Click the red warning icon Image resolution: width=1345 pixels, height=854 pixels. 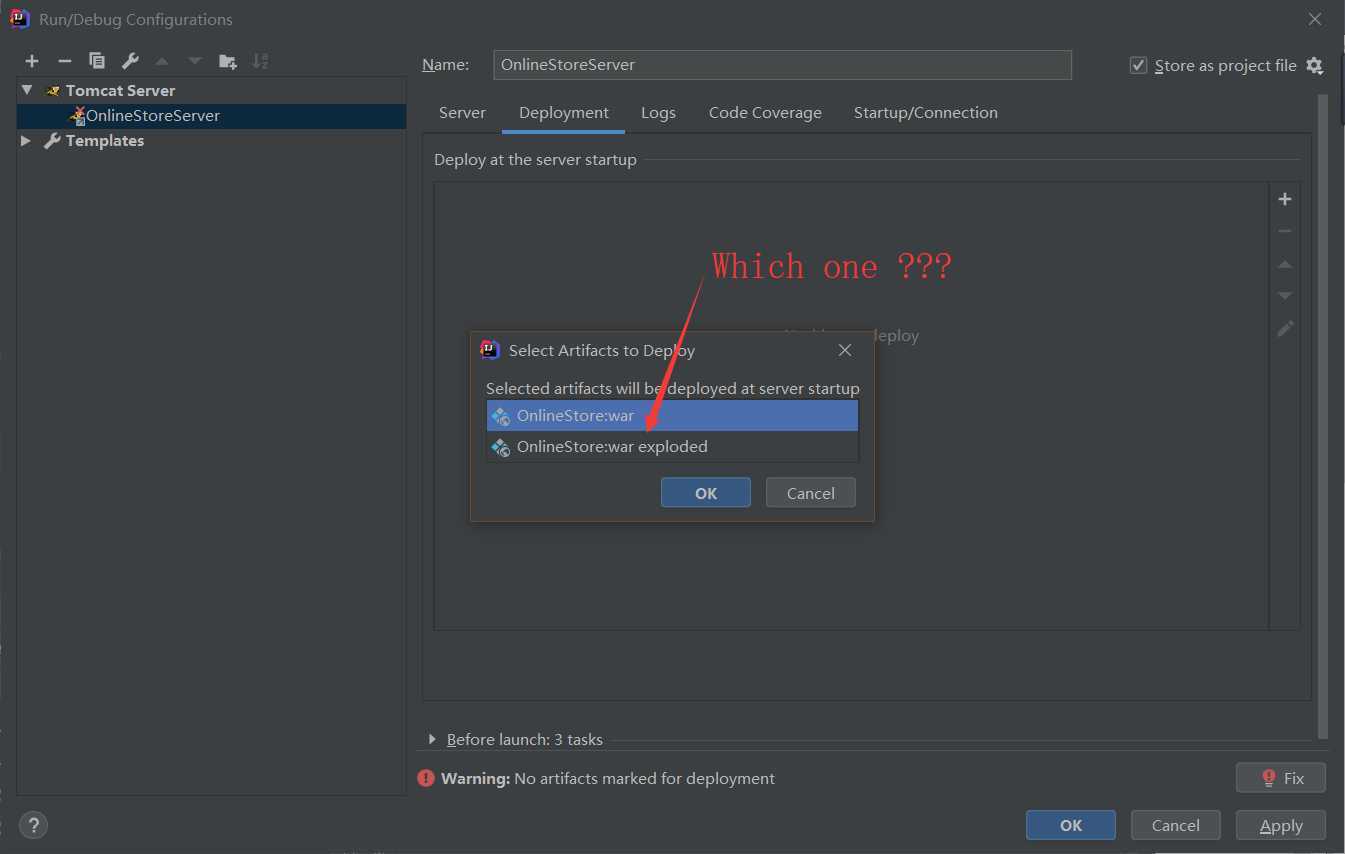tap(427, 778)
